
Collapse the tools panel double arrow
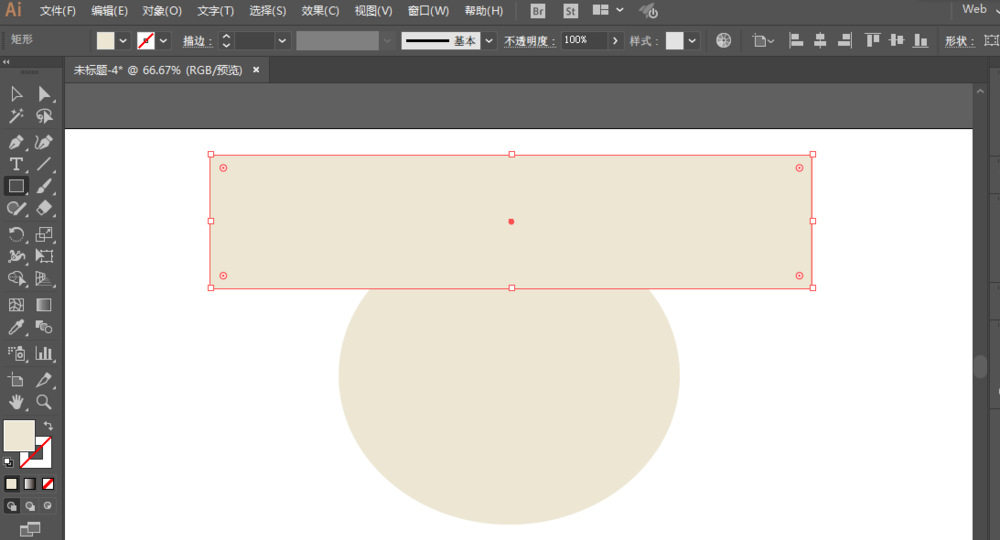click(x=6, y=62)
